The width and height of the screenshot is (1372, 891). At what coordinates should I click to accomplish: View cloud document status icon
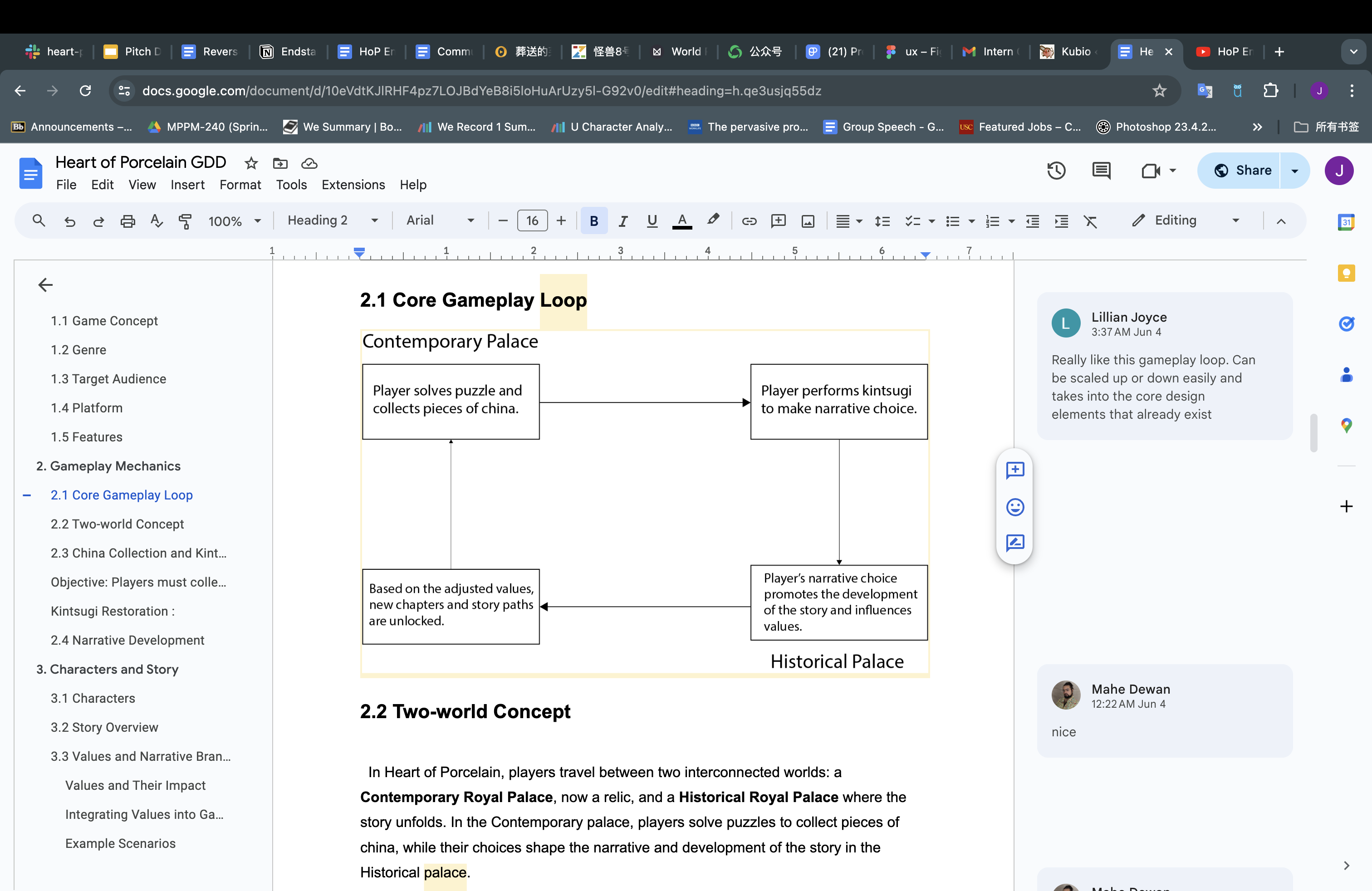pyautogui.click(x=309, y=163)
